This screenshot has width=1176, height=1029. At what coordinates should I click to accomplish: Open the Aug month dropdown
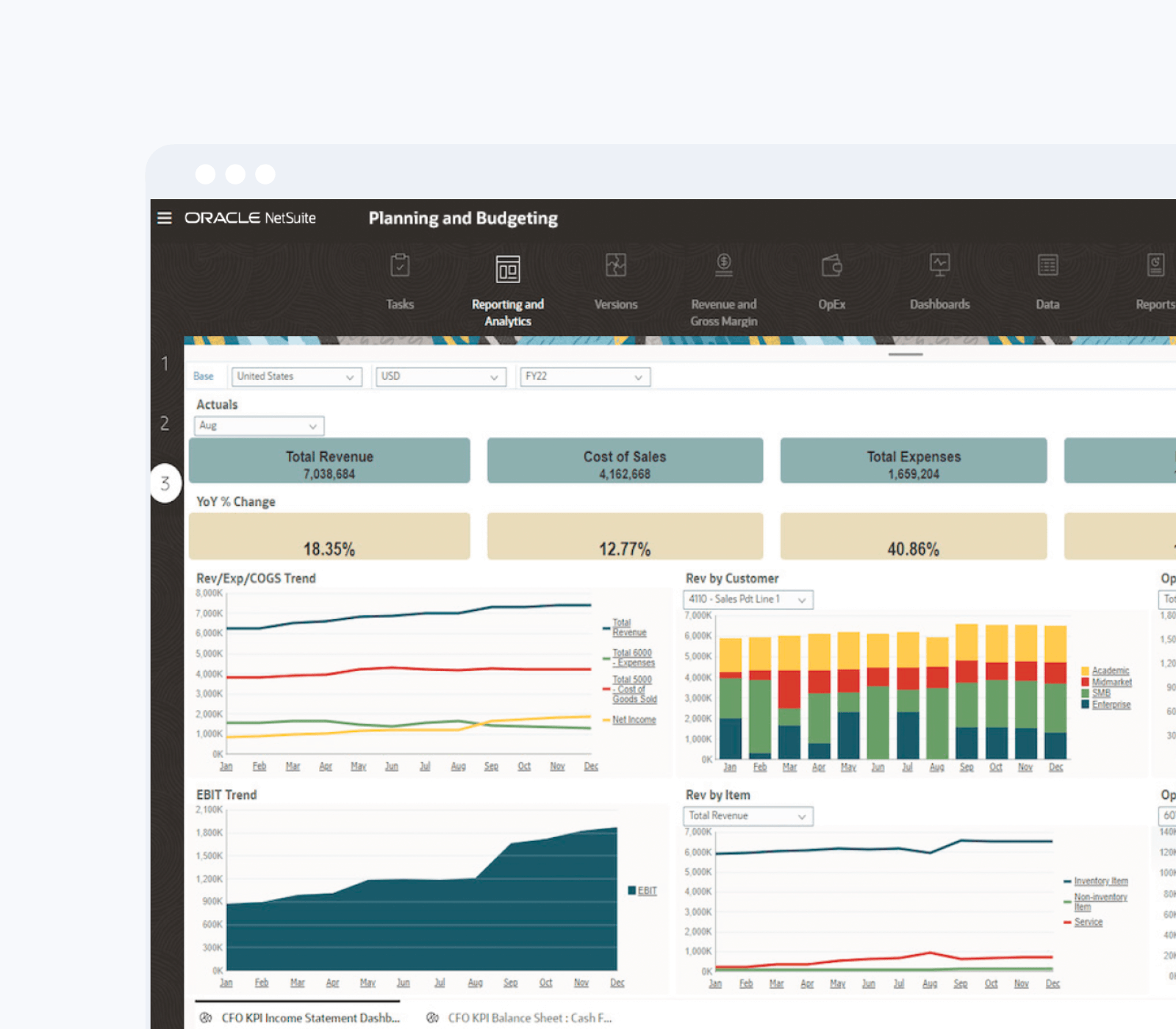259,426
